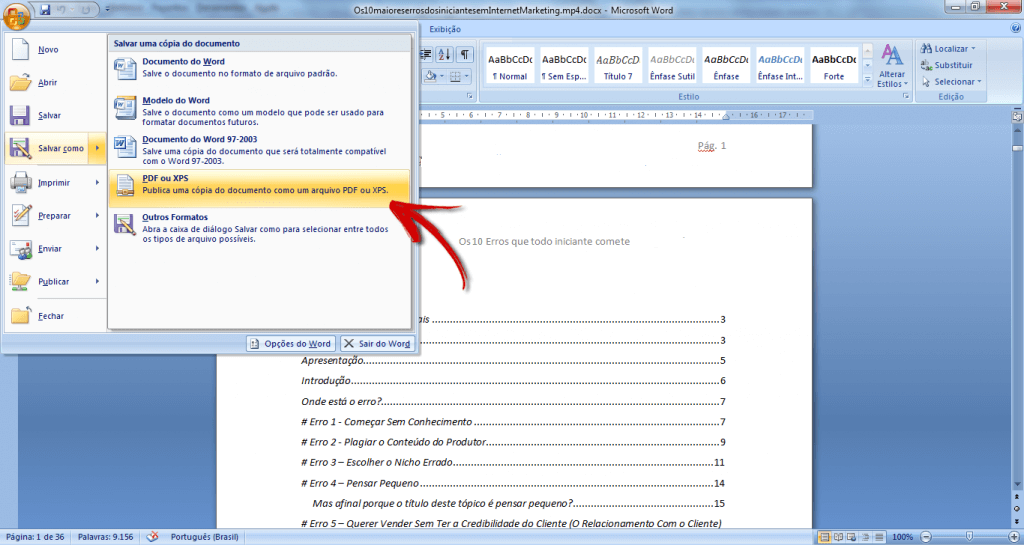This screenshot has width=1024, height=545.
Task: Toggle the show paragraph marks (¶) icon
Action: 464,54
